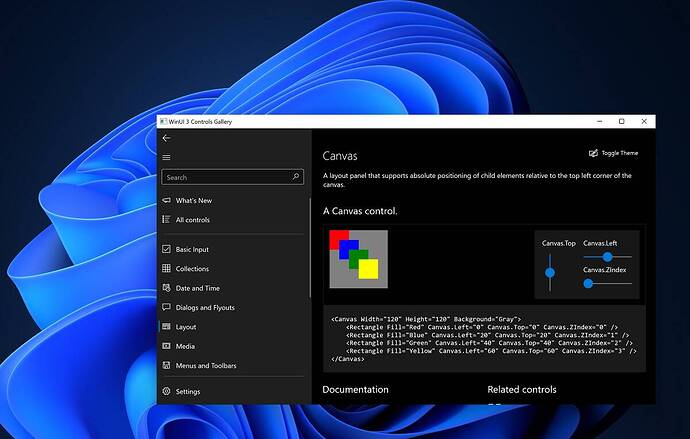
Task: Toggle the app theme
Action: [x=614, y=153]
